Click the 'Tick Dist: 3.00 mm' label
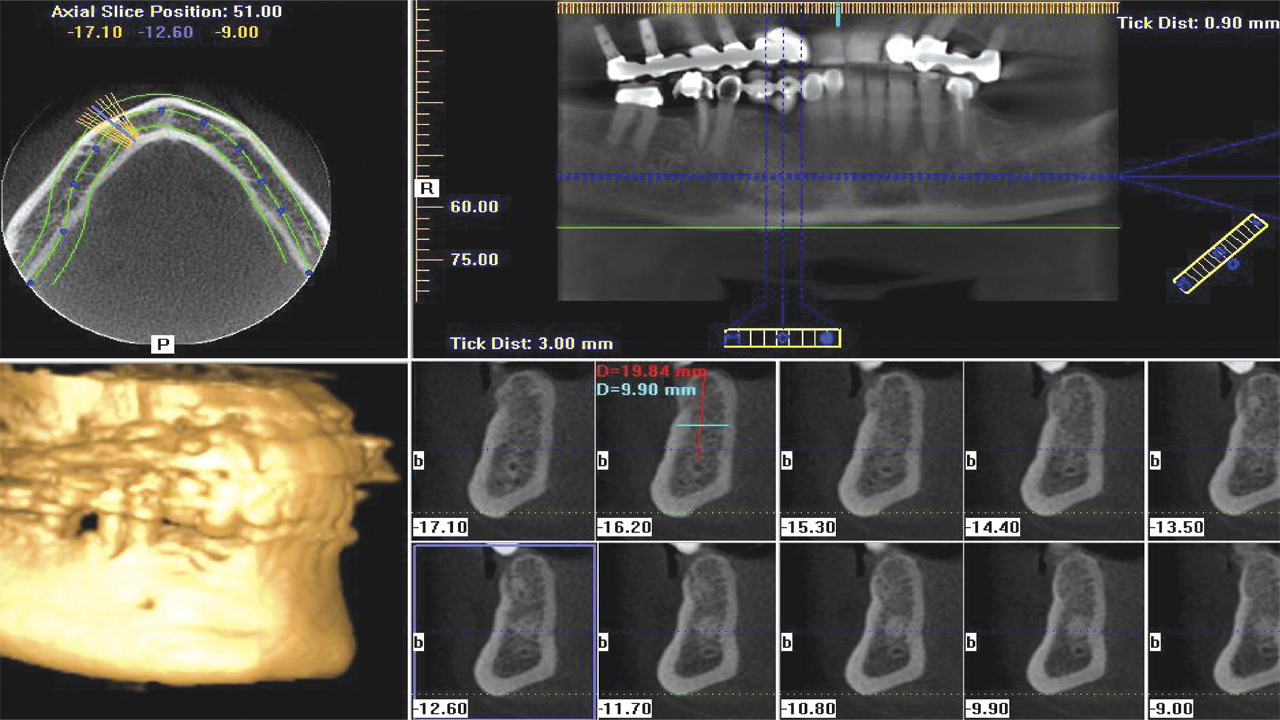This screenshot has height=720, width=1280. click(531, 343)
